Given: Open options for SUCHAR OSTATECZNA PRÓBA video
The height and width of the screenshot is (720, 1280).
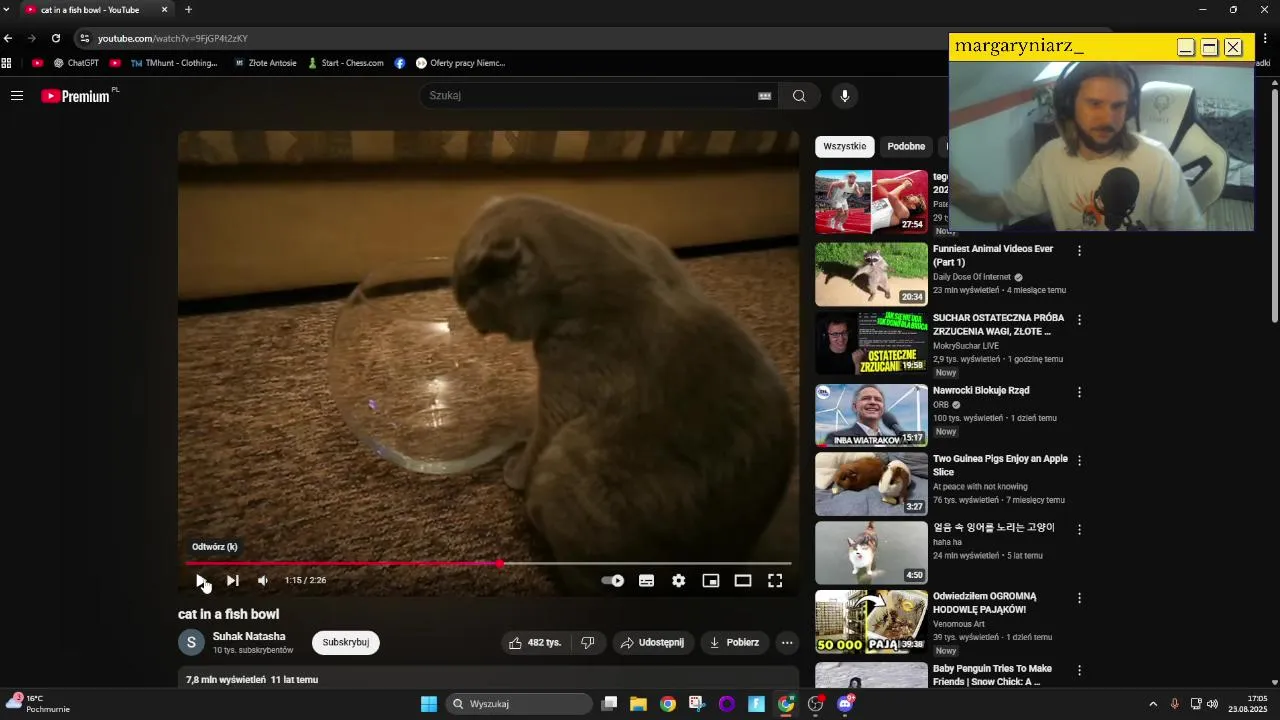Looking at the screenshot, I should 1079,320.
